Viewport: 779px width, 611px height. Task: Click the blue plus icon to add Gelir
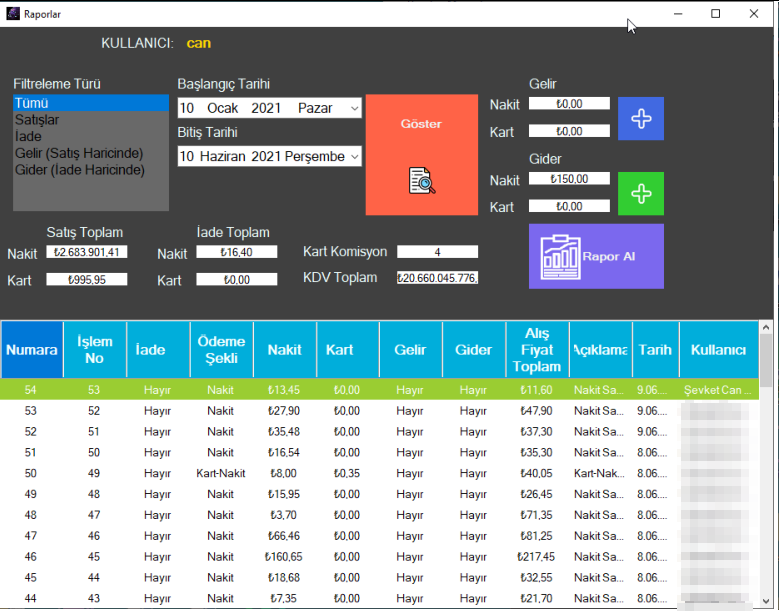[641, 118]
